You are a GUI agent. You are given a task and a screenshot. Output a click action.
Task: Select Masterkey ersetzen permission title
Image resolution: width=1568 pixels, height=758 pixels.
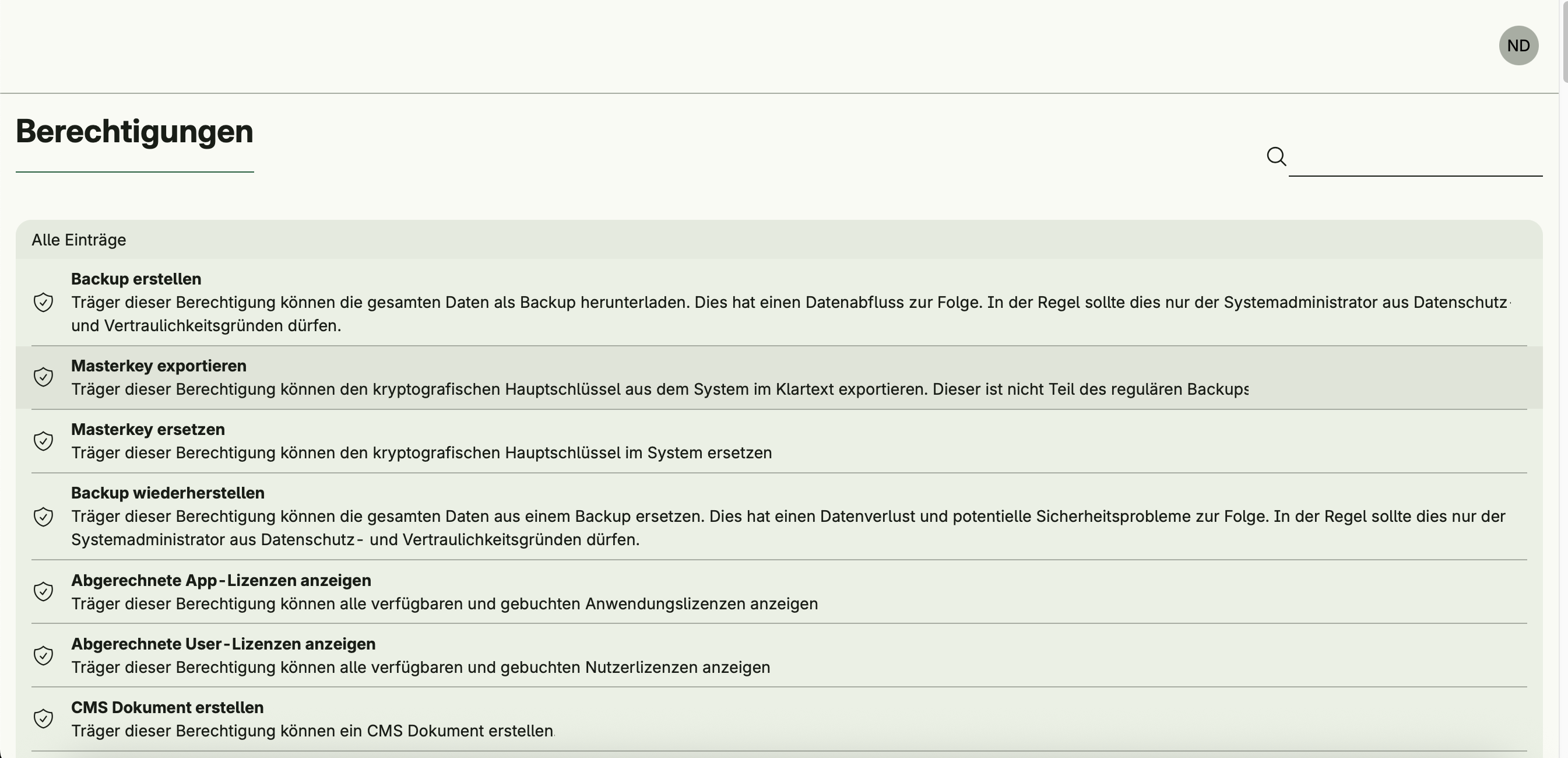pos(148,429)
